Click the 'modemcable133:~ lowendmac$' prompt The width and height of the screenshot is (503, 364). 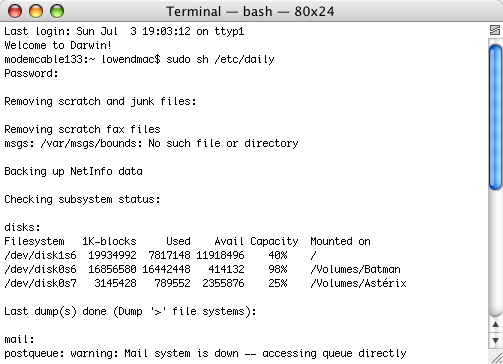point(82,59)
